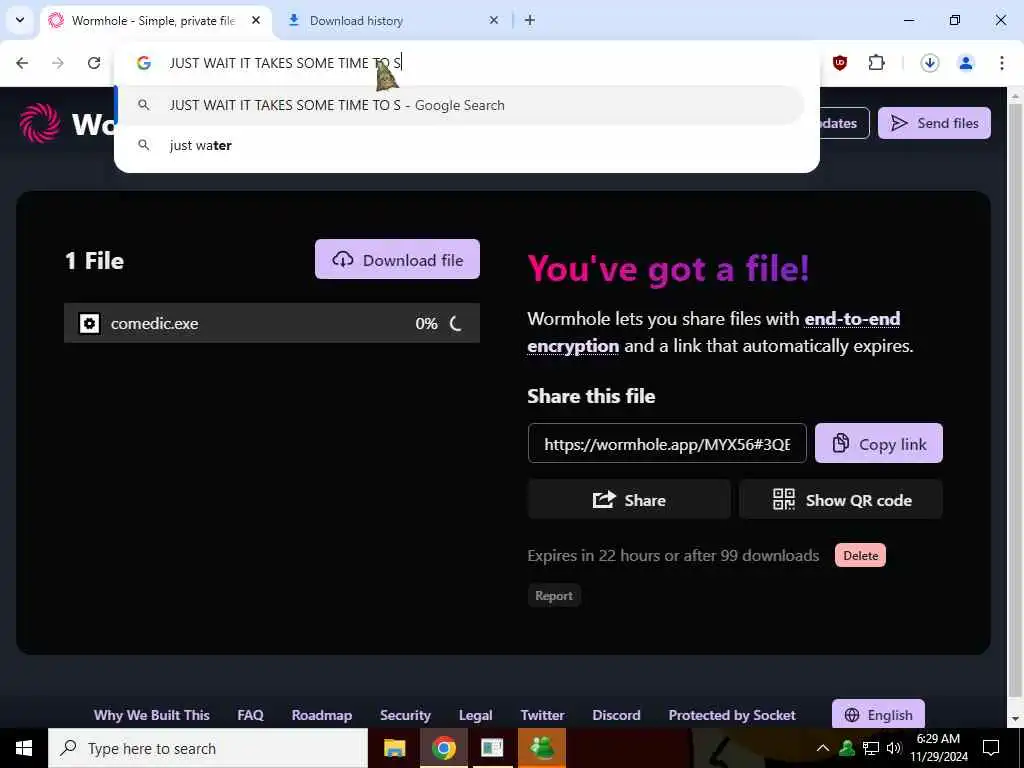This screenshot has width=1024, height=768.
Task: Click the loading spinner next to 0%
Action: [456, 323]
